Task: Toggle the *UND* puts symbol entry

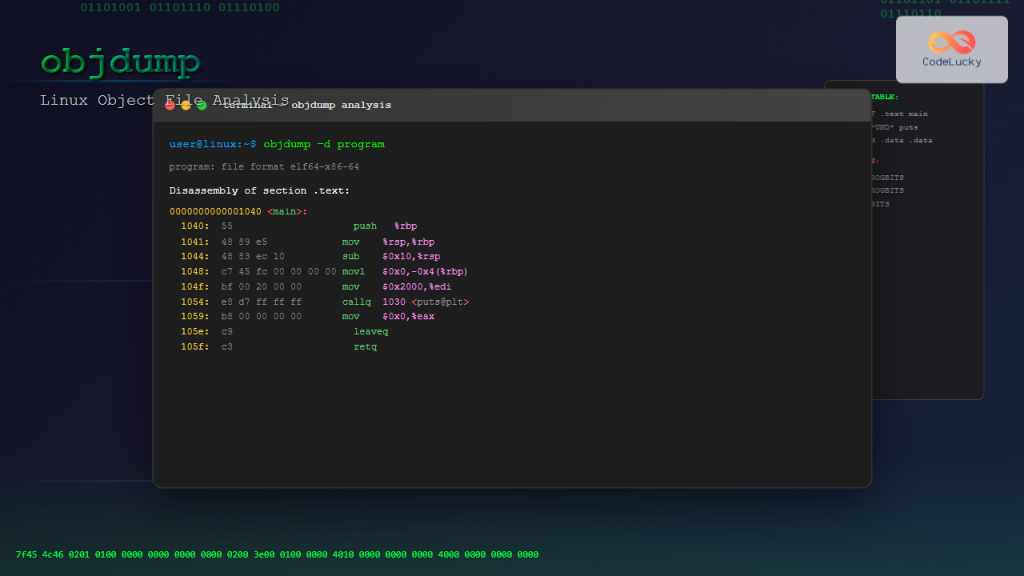Action: (896, 127)
